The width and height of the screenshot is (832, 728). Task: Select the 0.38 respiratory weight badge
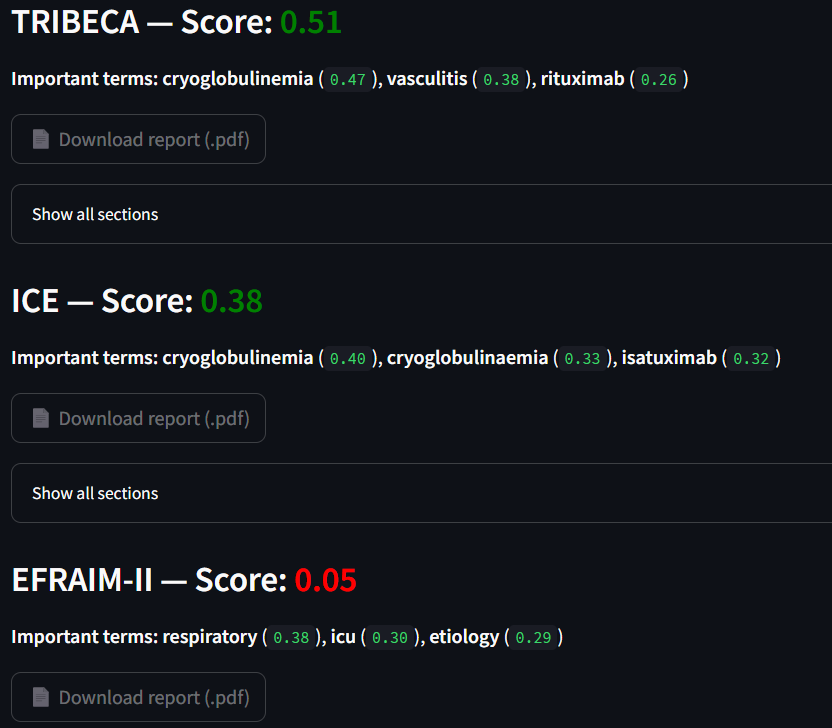(x=291, y=637)
